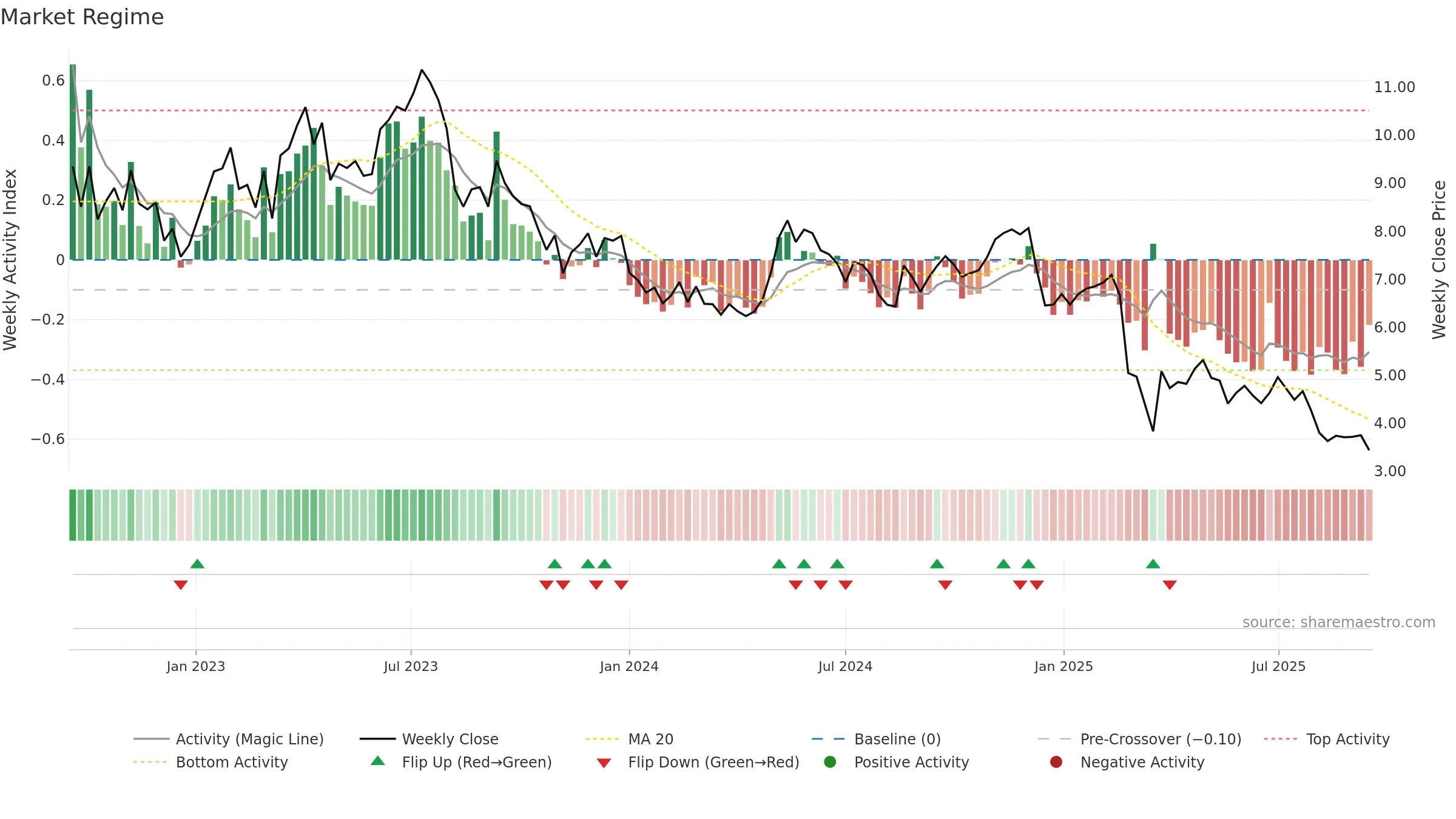The width and height of the screenshot is (1456, 819).
Task: Toggle Bottom Activity legend entry
Action: [211, 762]
